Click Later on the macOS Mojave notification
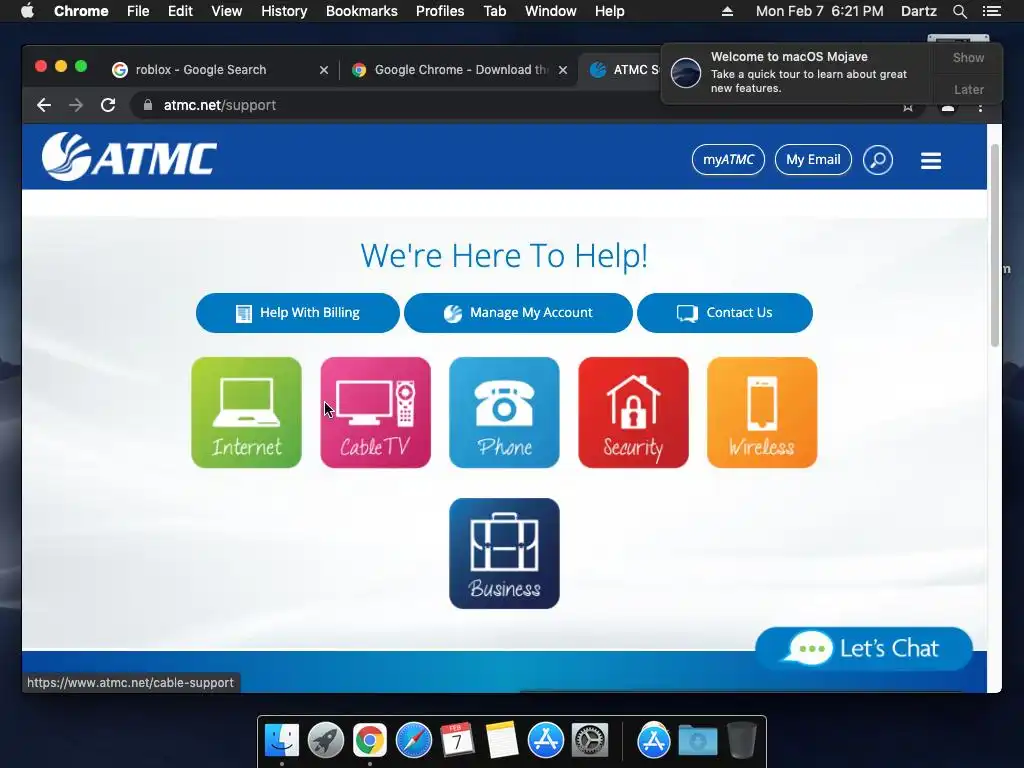1024x768 pixels. coord(968,89)
